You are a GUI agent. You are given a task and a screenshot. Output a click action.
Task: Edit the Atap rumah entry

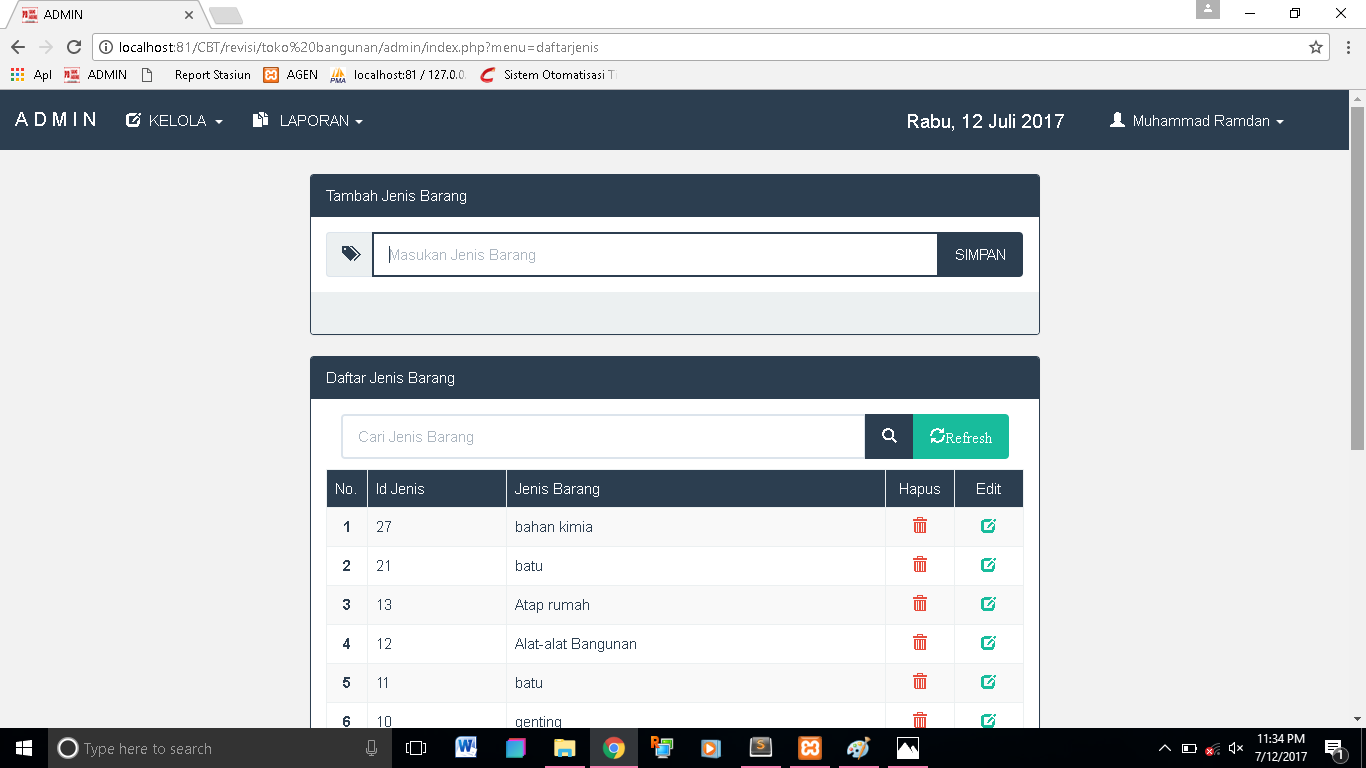pos(988,604)
